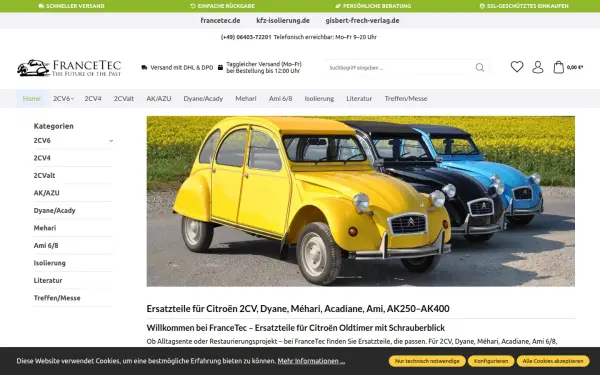Open the user account icon
This screenshot has width=600, height=375.
(x=538, y=67)
